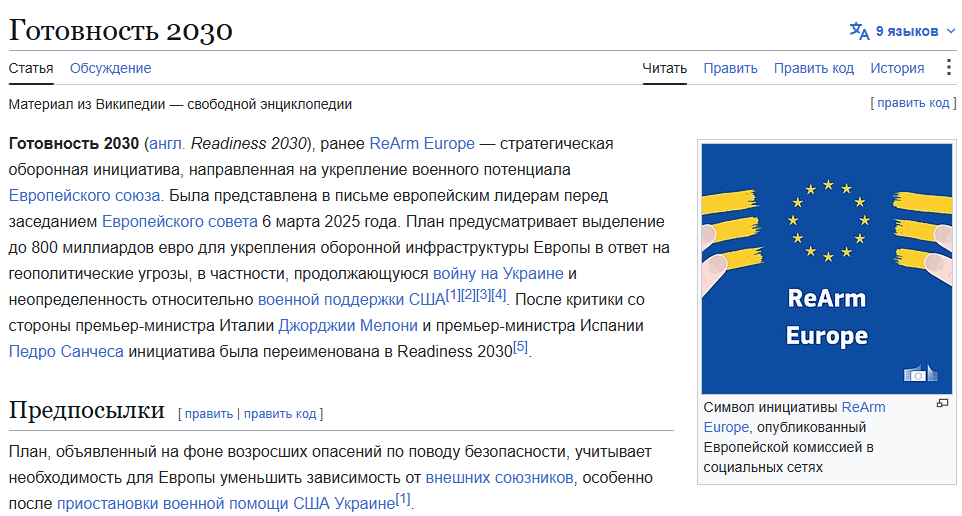Screen dimensions: 962x516
Task: Click the language translation icon
Action: (x=859, y=31)
